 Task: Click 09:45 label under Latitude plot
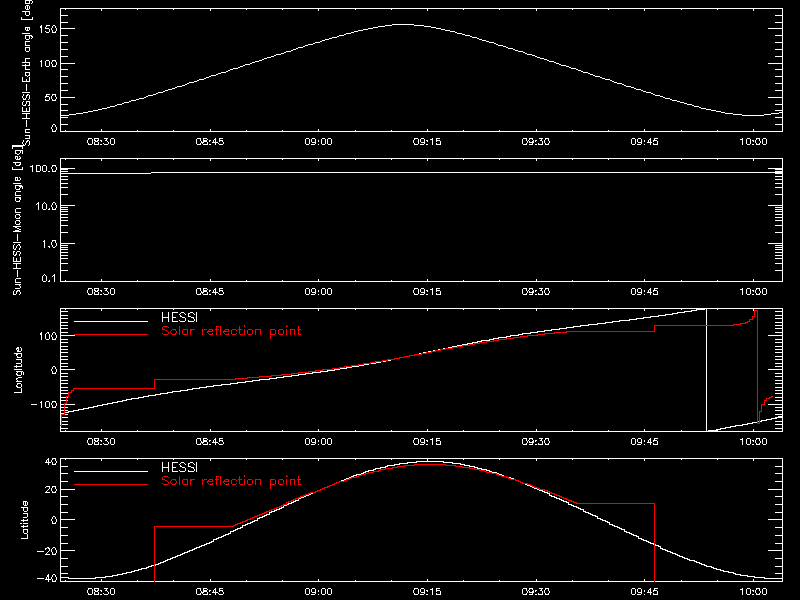tap(644, 591)
